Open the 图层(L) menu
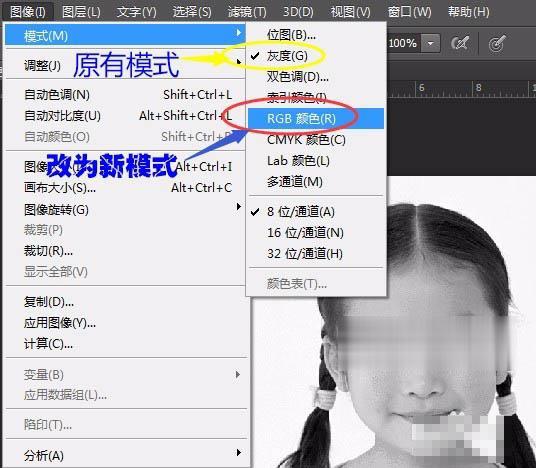536x468 pixels. tap(81, 12)
